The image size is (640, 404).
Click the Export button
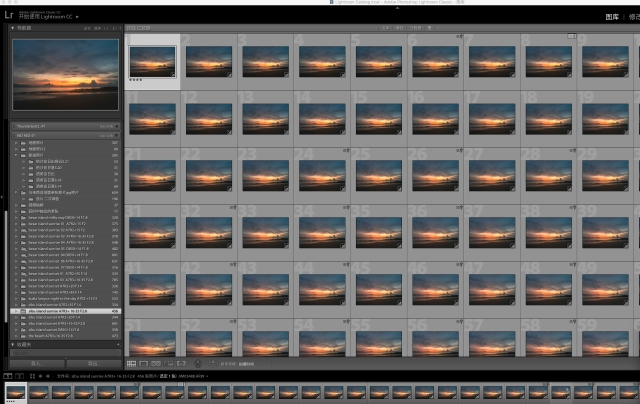click(x=93, y=363)
